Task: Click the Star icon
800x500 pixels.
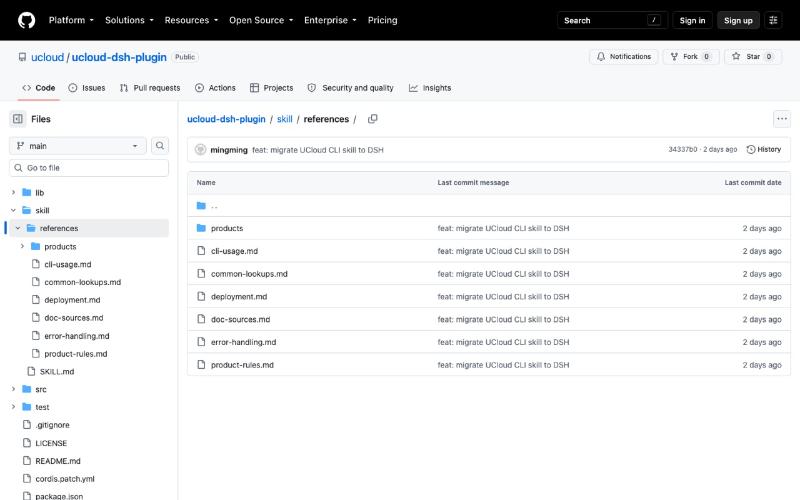Action: point(736,57)
